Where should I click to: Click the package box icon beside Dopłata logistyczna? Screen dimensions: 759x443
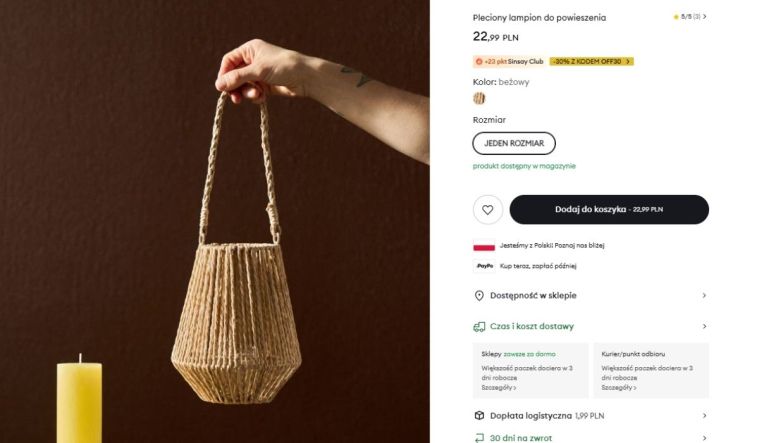click(479, 415)
